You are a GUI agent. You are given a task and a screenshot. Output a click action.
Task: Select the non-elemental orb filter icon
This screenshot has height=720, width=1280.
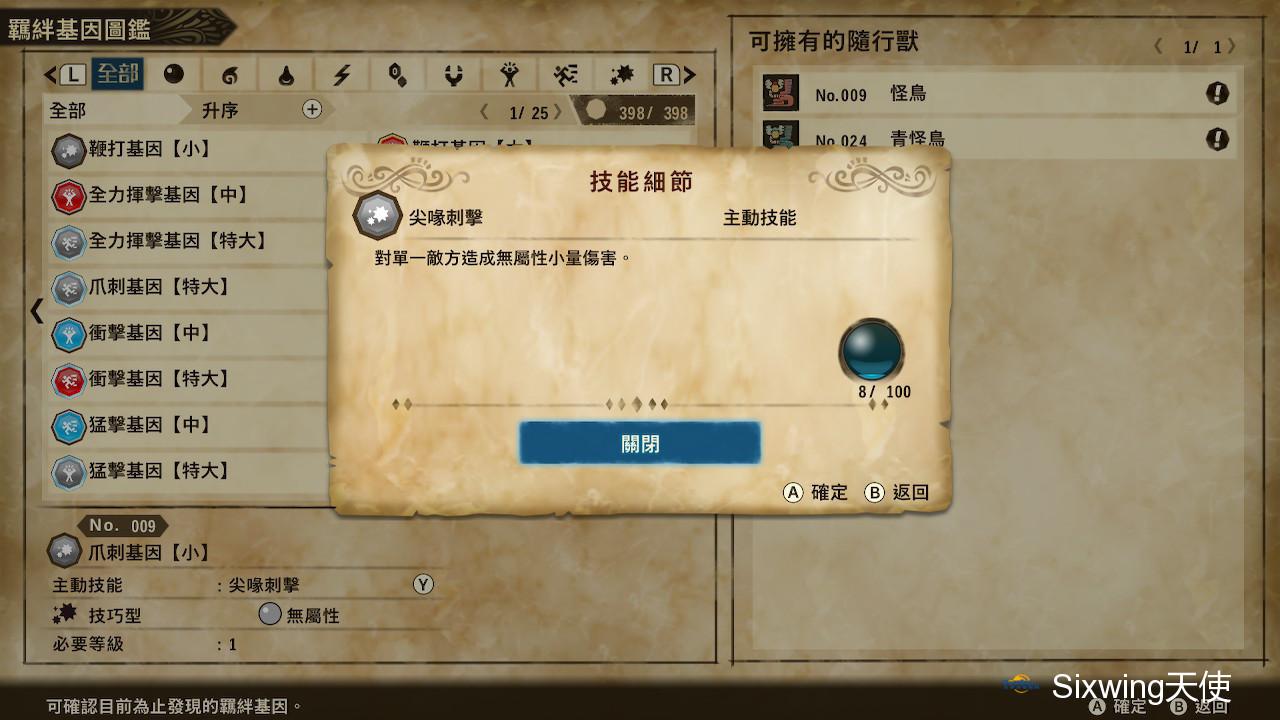coord(174,75)
